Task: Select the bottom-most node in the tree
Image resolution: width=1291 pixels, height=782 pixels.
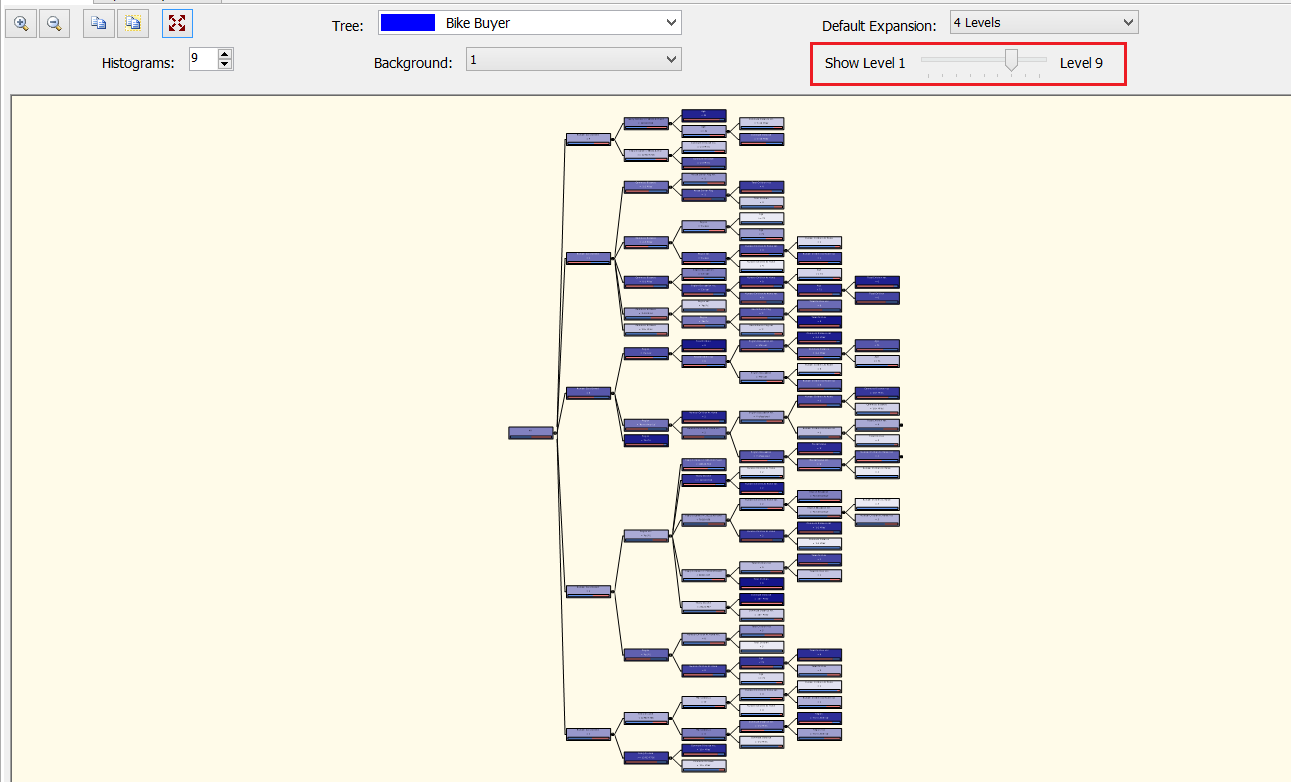Action: point(703,765)
